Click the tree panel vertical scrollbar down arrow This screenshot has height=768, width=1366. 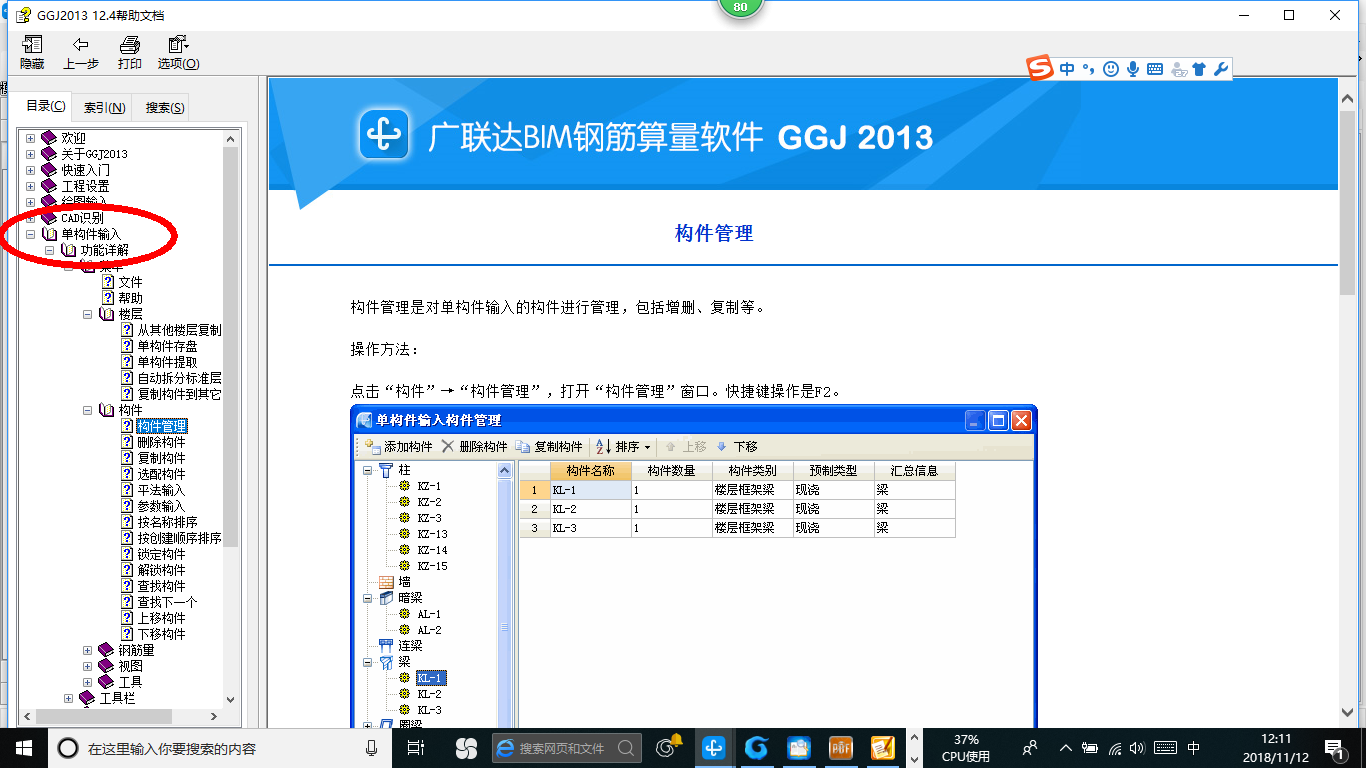[231, 701]
